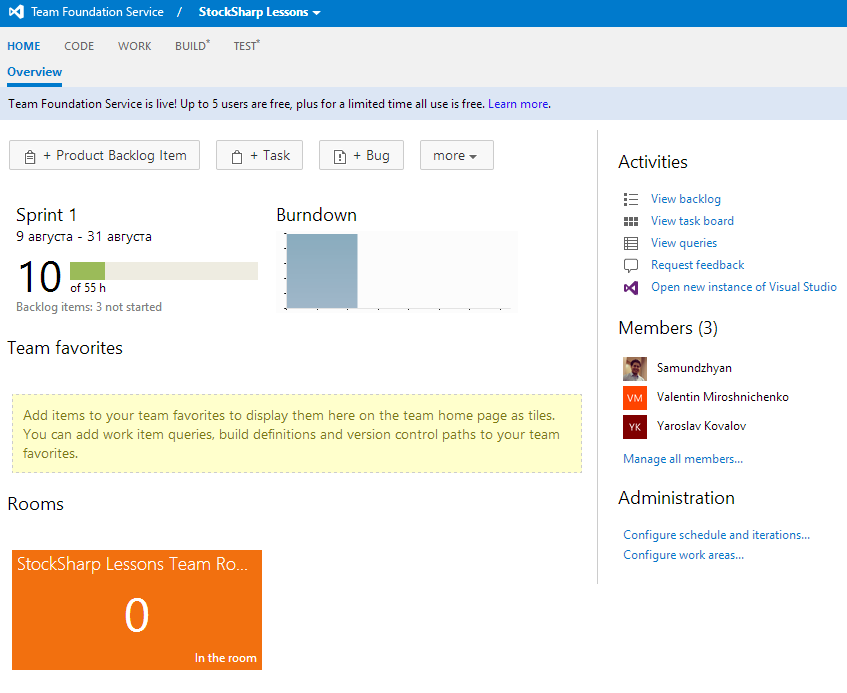
Task: Open the WORK tab
Action: (135, 46)
